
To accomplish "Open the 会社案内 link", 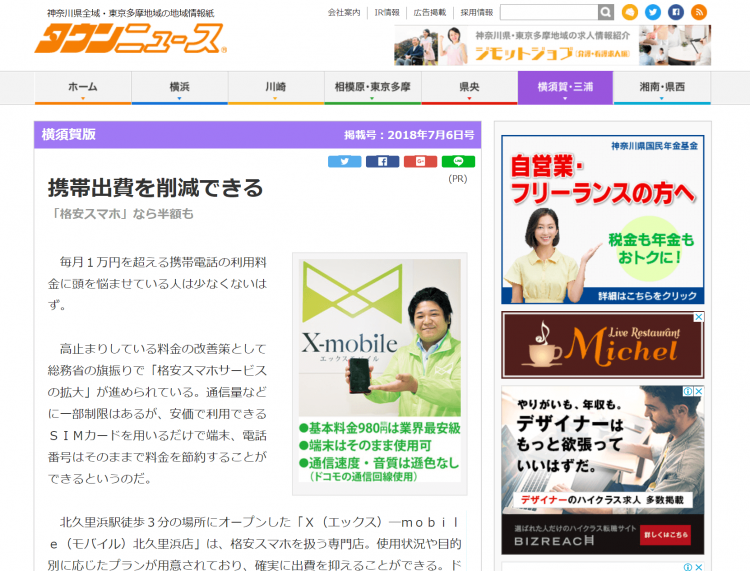I will (x=344, y=12).
